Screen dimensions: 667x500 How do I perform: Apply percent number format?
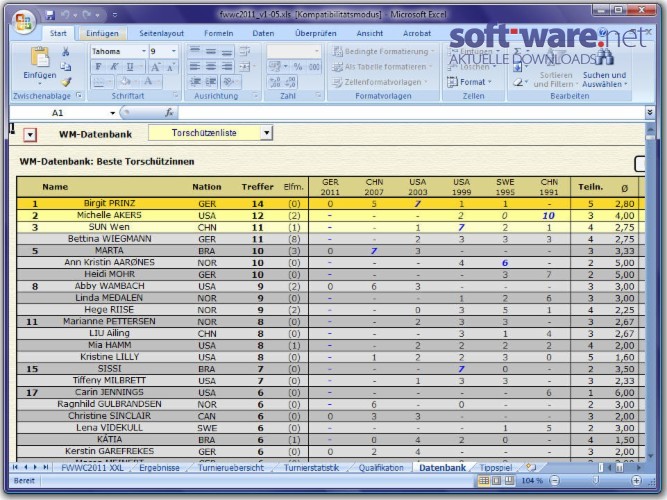(x=298, y=67)
